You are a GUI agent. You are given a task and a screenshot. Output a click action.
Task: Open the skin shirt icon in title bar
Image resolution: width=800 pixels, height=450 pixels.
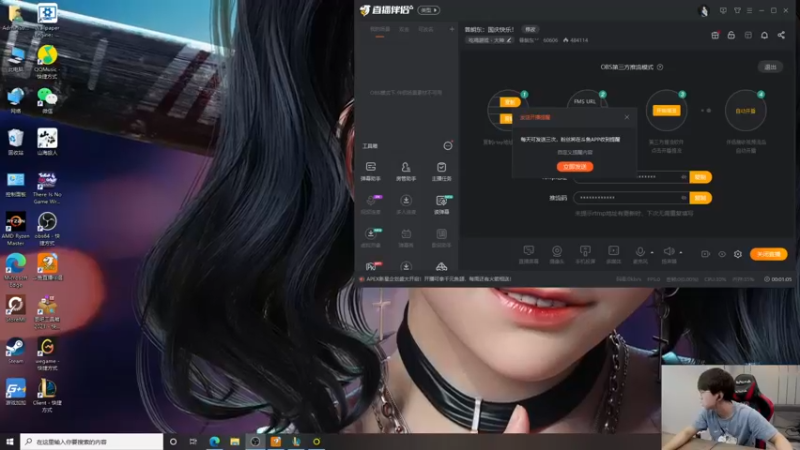tap(737, 10)
